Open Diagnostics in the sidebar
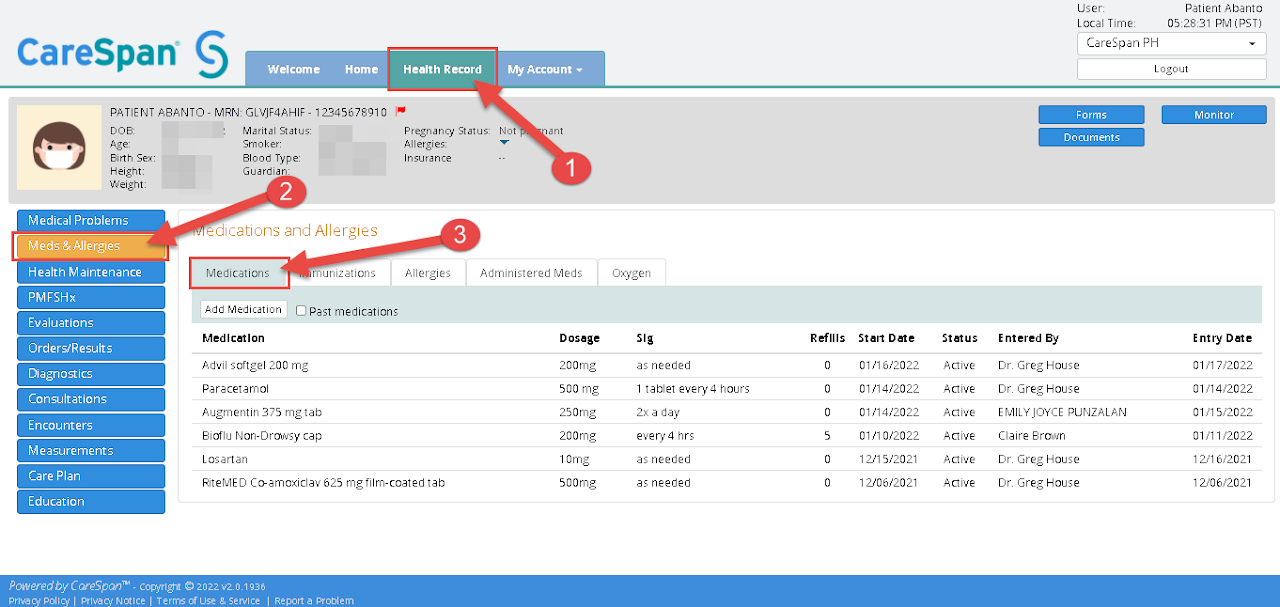 (x=90, y=374)
